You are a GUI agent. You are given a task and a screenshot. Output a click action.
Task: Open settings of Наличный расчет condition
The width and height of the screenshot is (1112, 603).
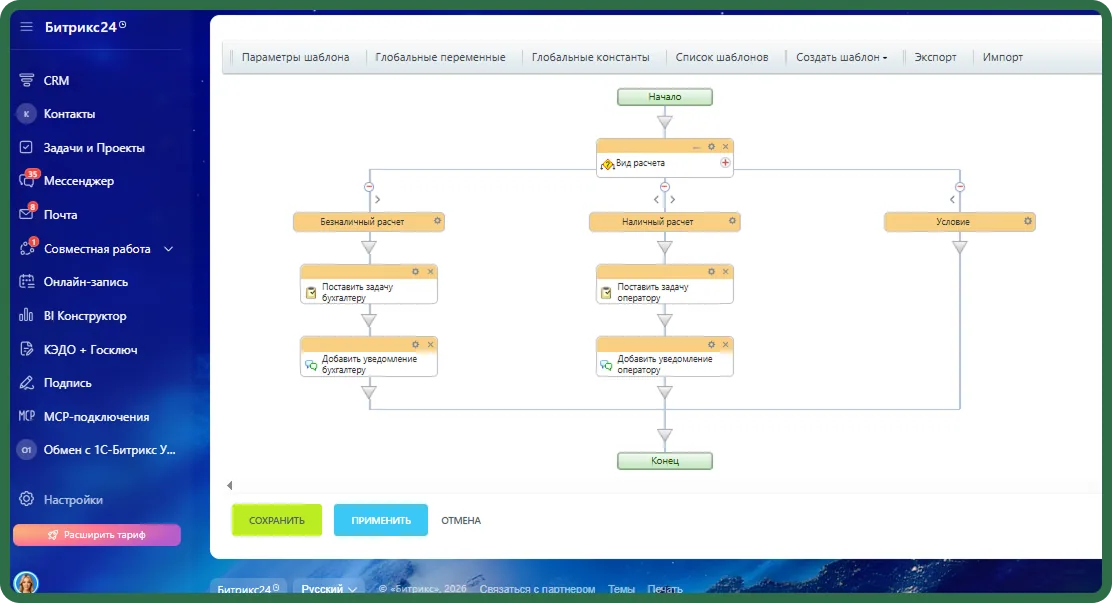pos(733,221)
